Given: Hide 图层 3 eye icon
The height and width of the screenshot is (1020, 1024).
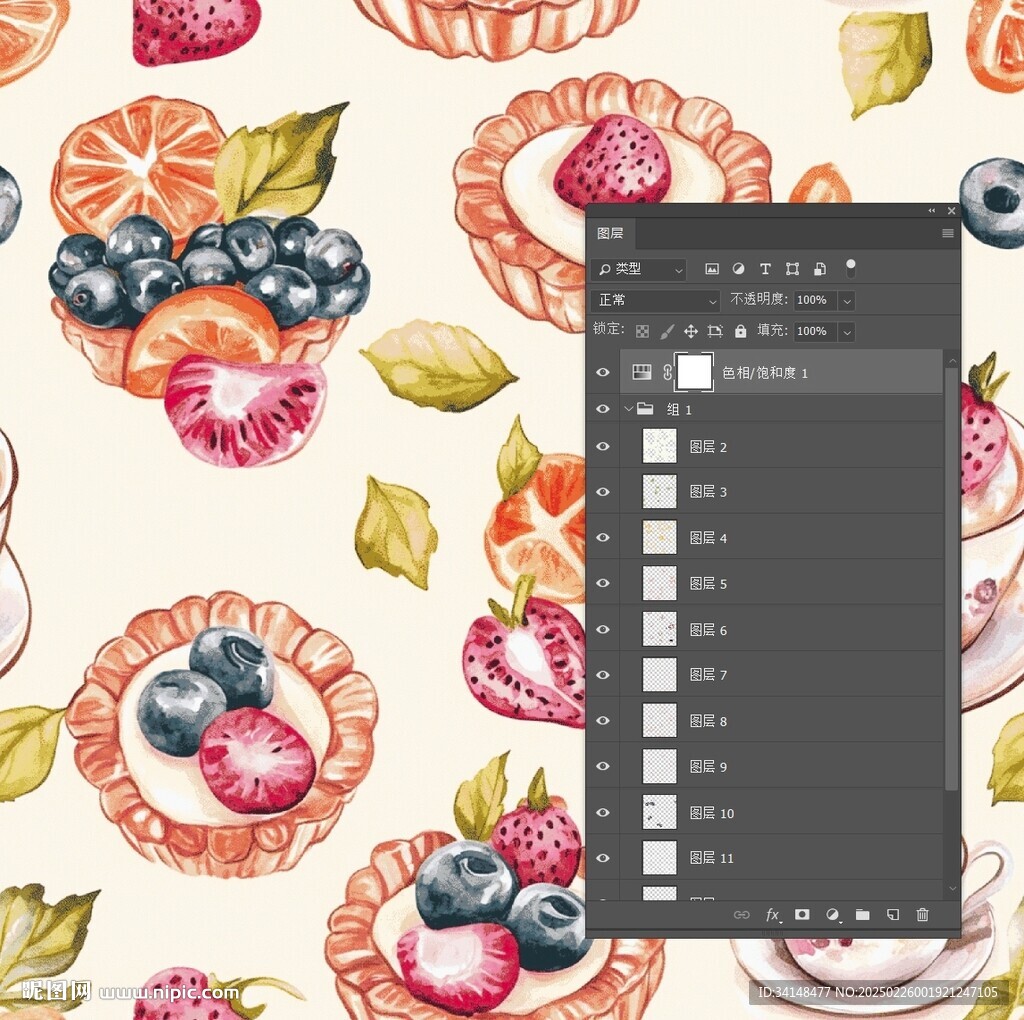Looking at the screenshot, I should pos(602,492).
